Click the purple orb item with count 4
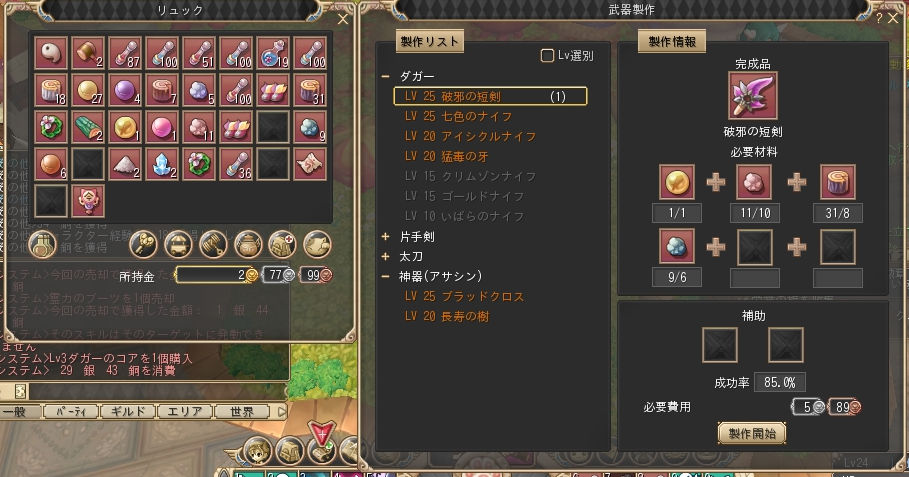This screenshot has width=909, height=477. [x=125, y=90]
